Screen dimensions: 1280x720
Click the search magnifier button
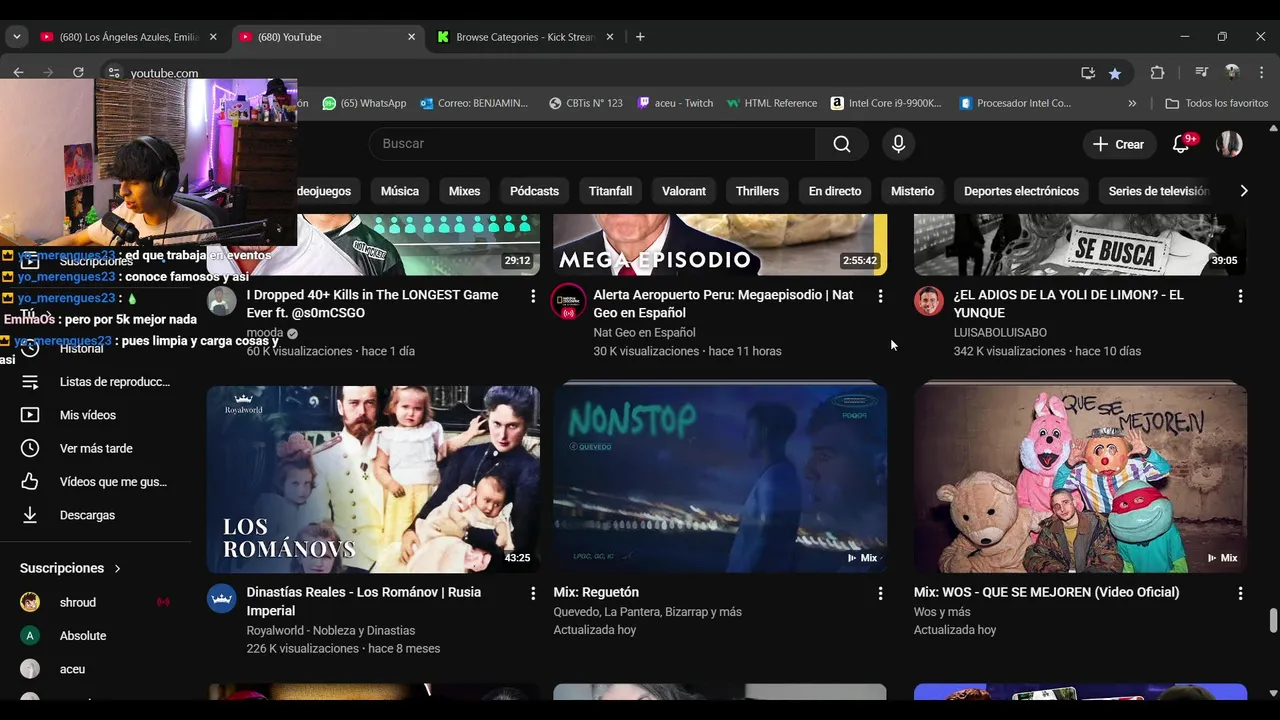pos(842,144)
